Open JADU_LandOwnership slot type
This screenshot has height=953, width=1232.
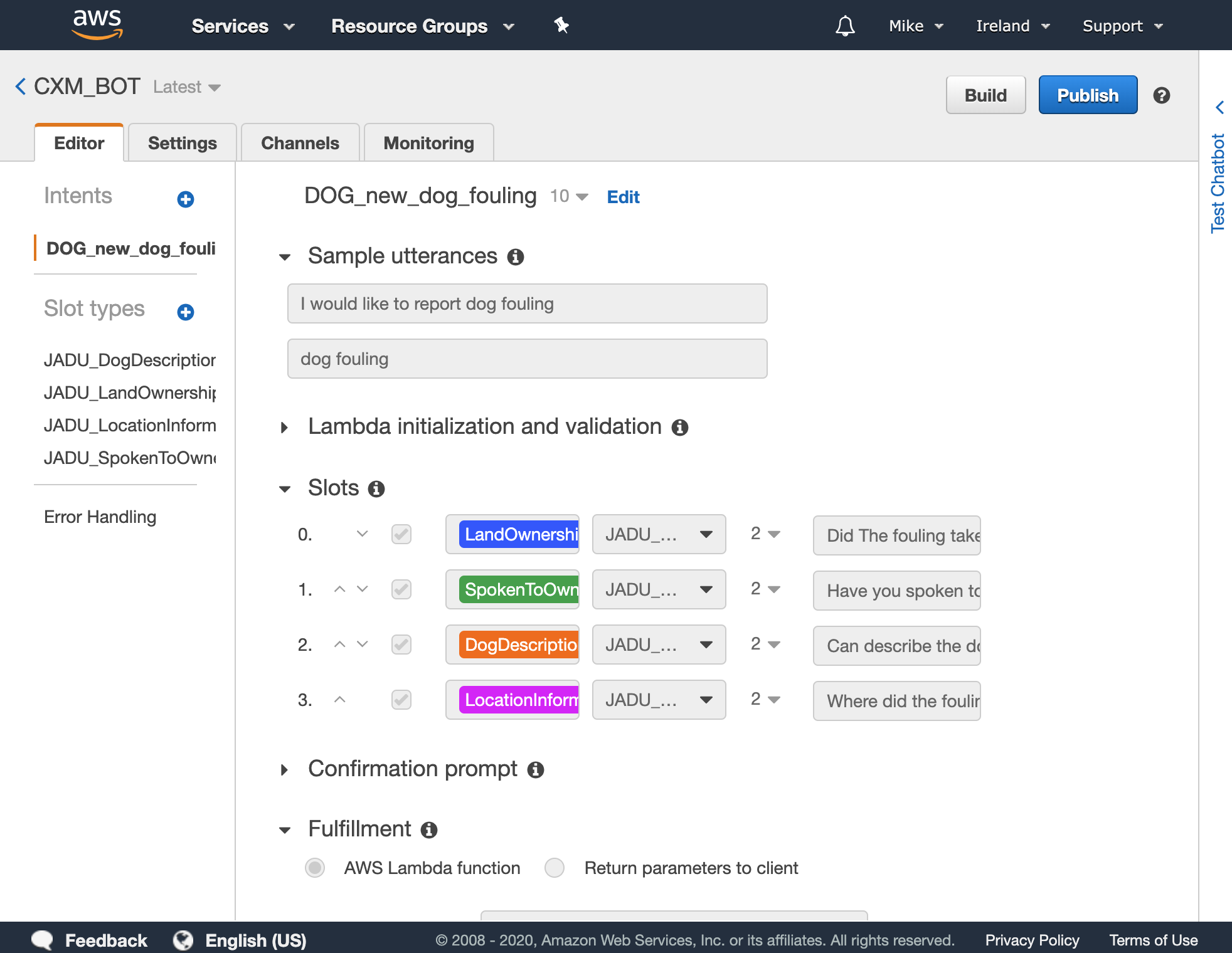point(130,392)
